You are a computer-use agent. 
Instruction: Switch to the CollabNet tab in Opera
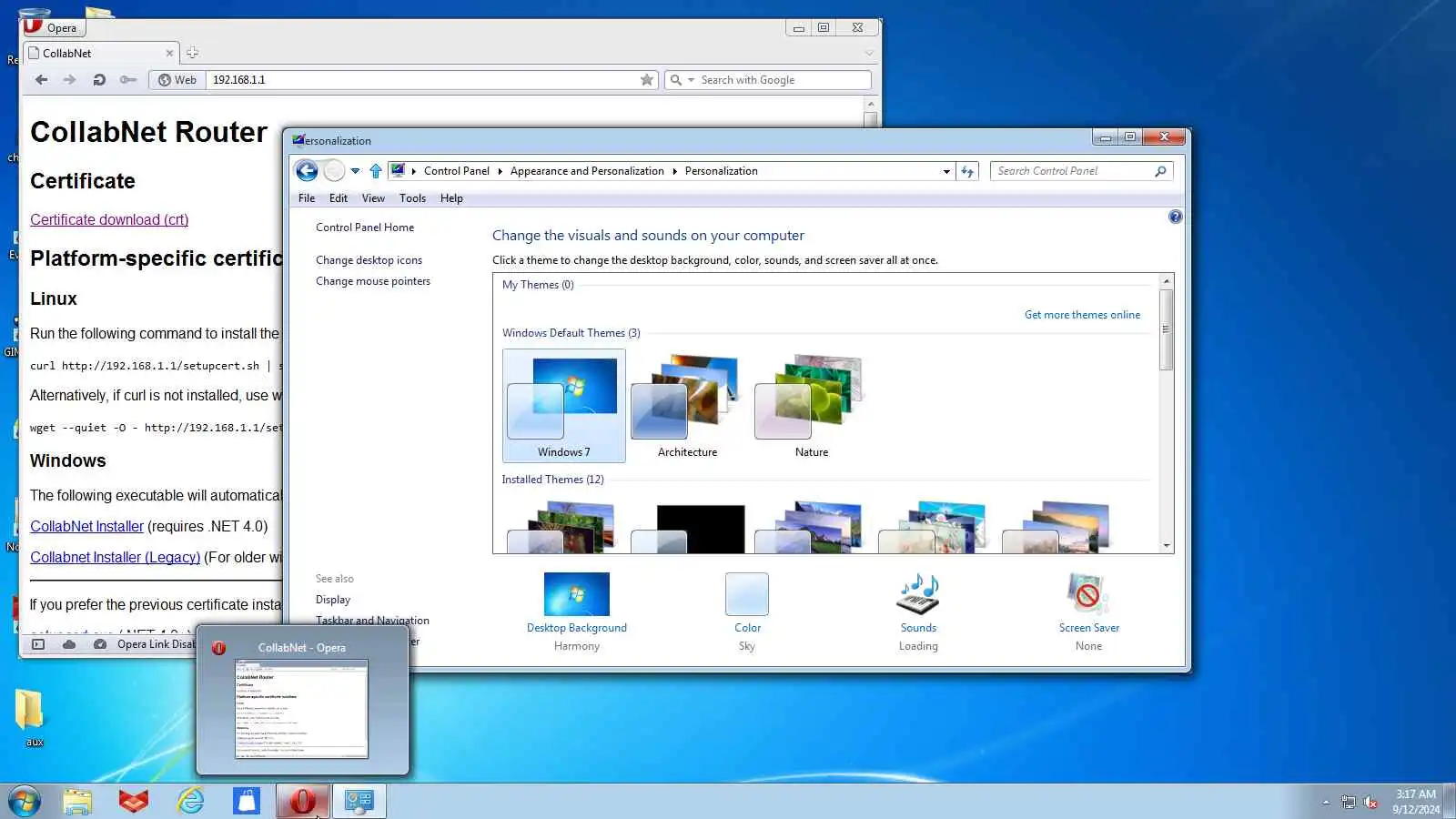(x=101, y=53)
